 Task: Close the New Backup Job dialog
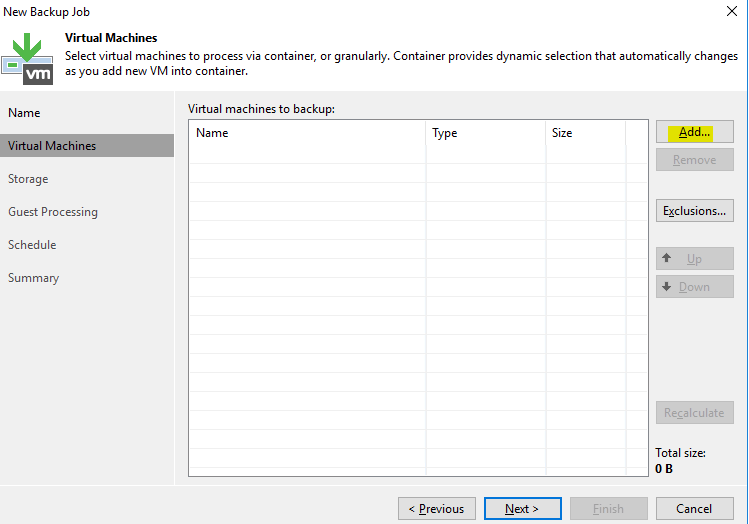(x=731, y=11)
